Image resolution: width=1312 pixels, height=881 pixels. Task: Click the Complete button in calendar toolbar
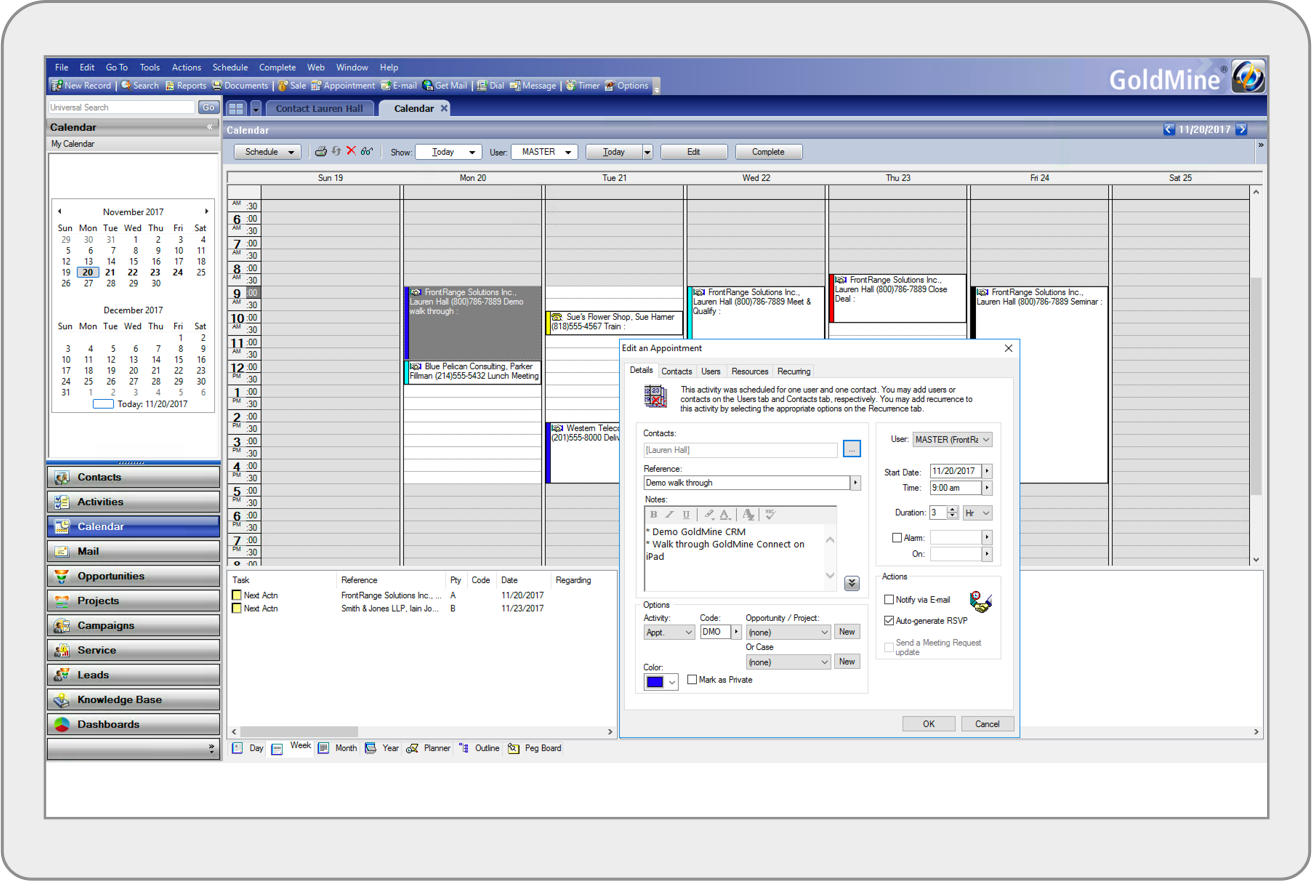pos(768,152)
